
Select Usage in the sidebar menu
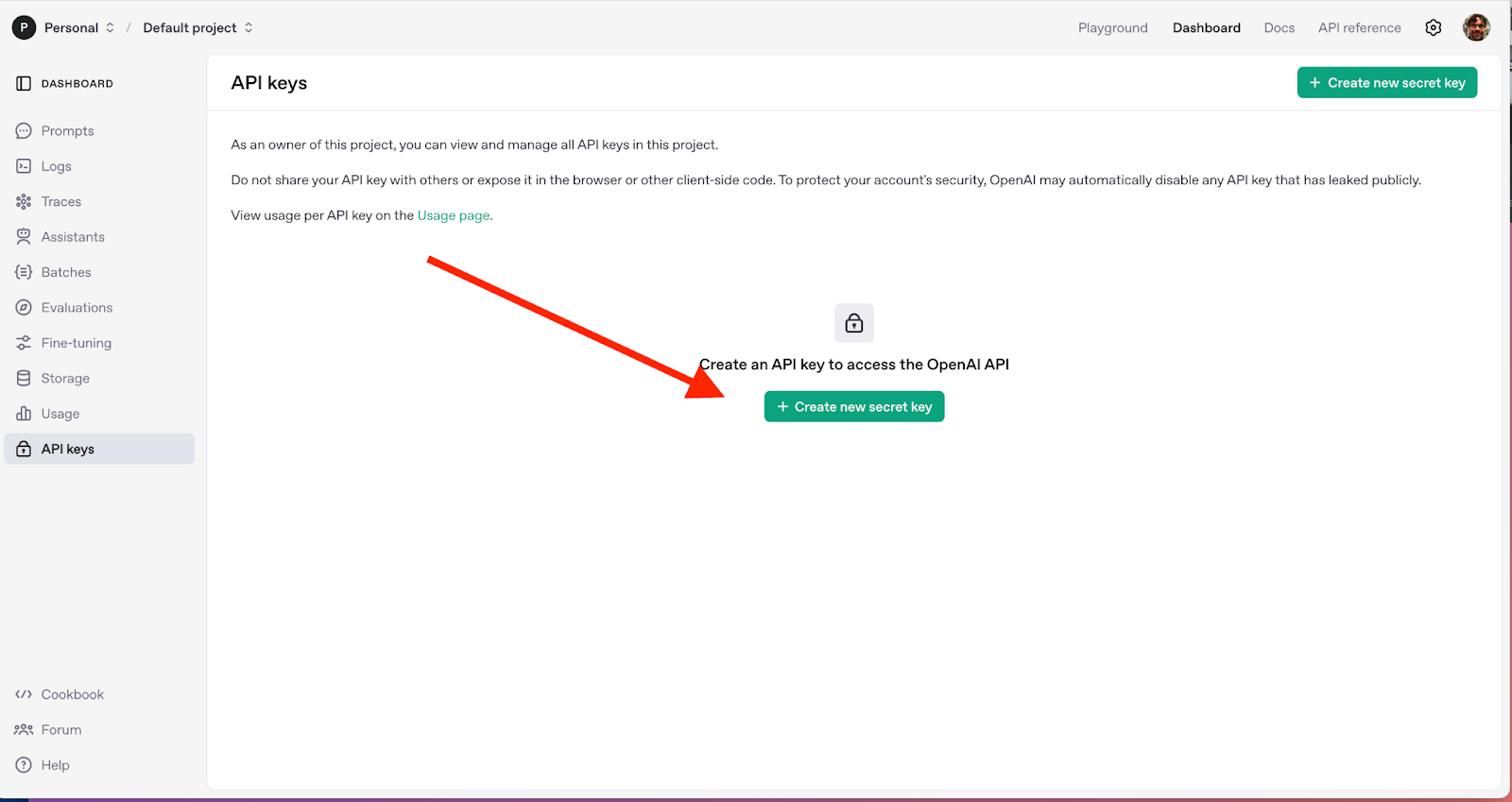pyautogui.click(x=99, y=414)
